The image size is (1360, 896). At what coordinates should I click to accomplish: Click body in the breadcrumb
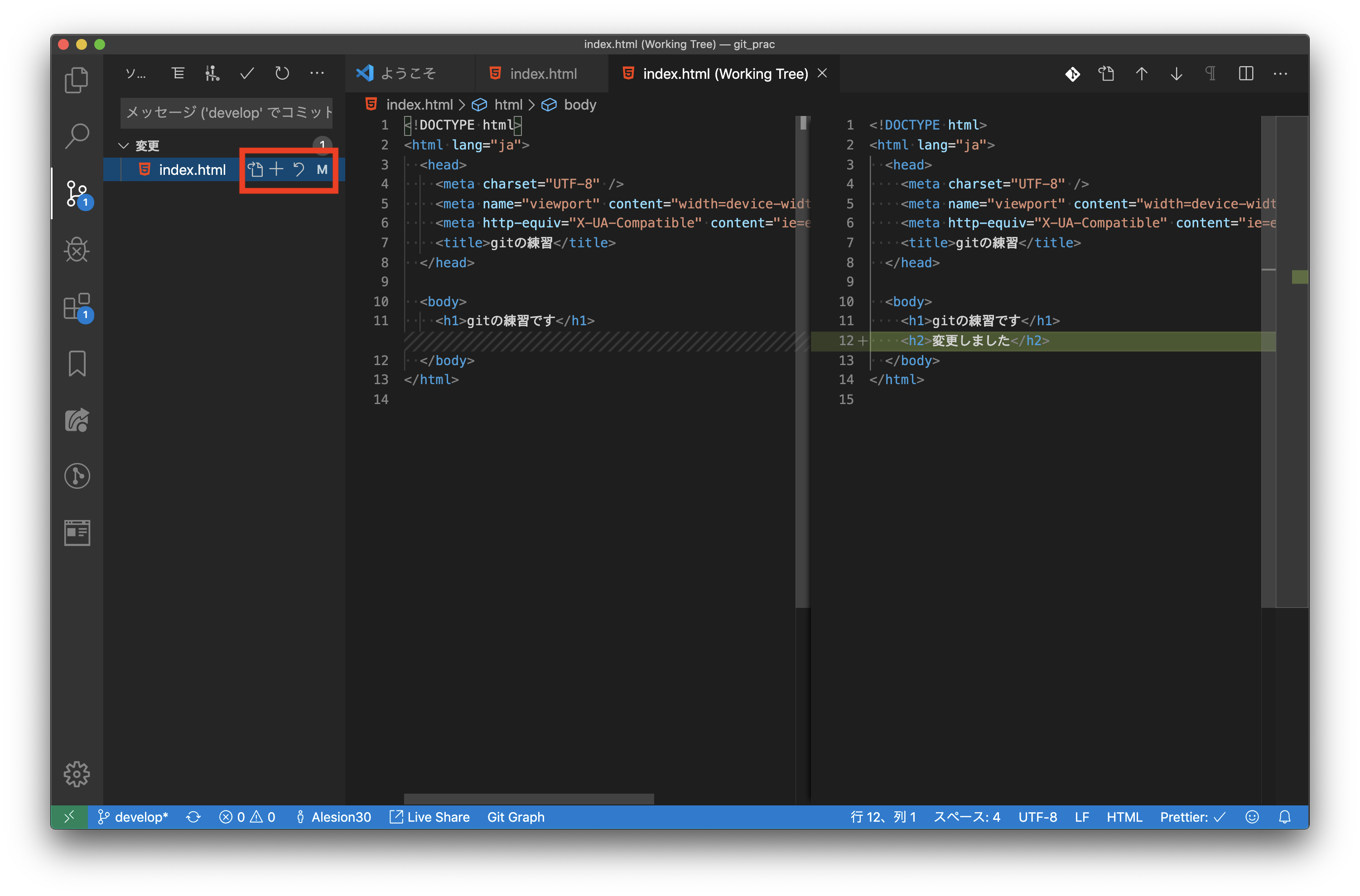coord(580,105)
